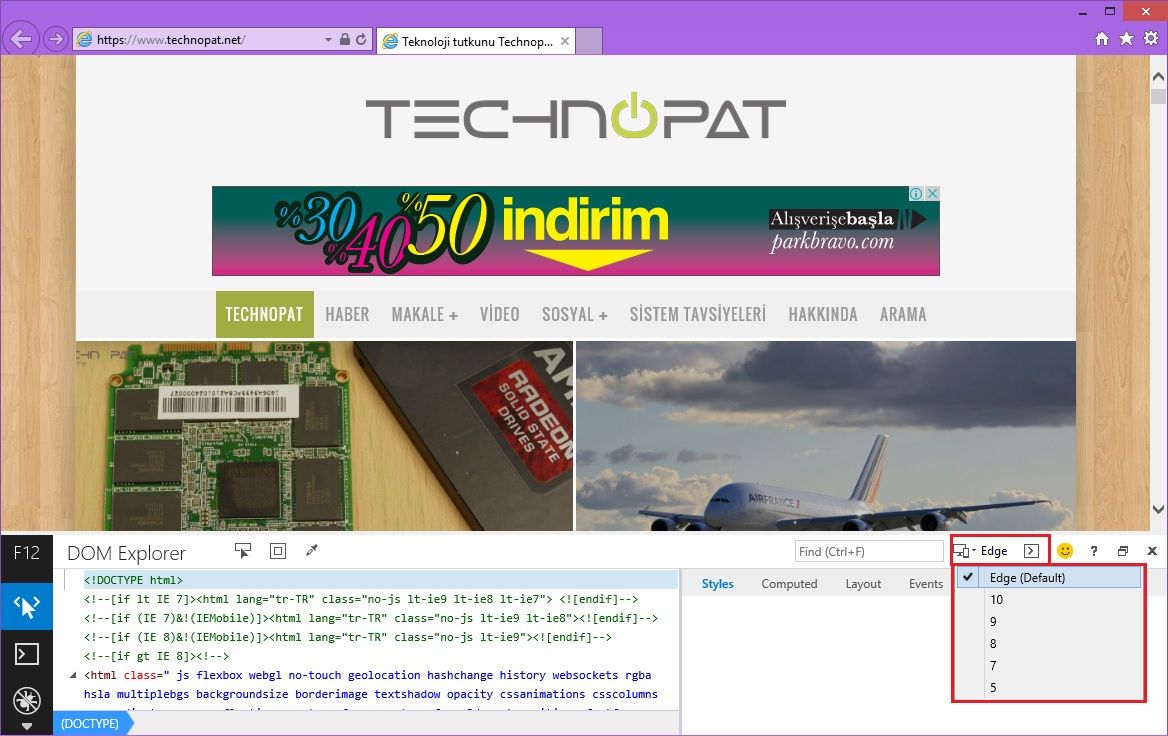
Task: Close the ad with its X icon
Action: 932,194
